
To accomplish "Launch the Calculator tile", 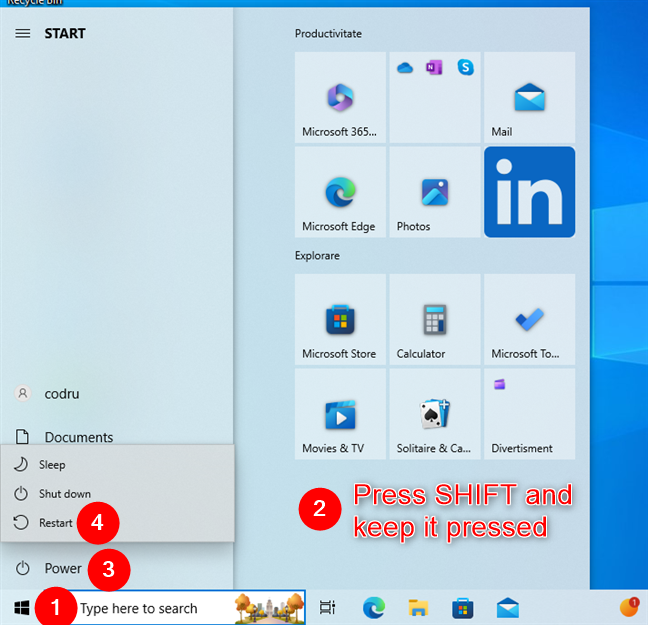I will point(435,320).
